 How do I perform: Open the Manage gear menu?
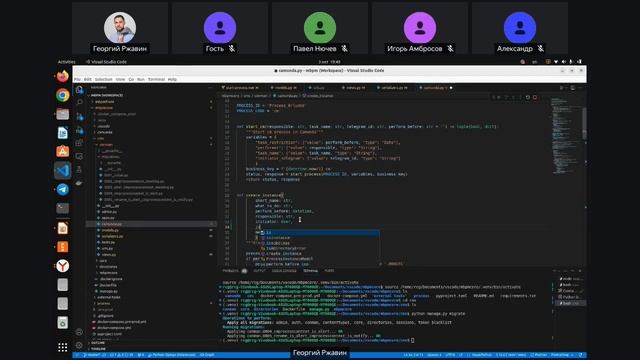tap(79, 345)
